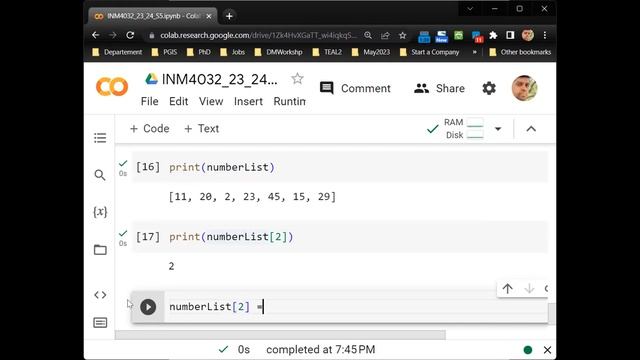Expand the RAM Disk runtime dropdown
This screenshot has height=360, width=640.
coord(498,129)
